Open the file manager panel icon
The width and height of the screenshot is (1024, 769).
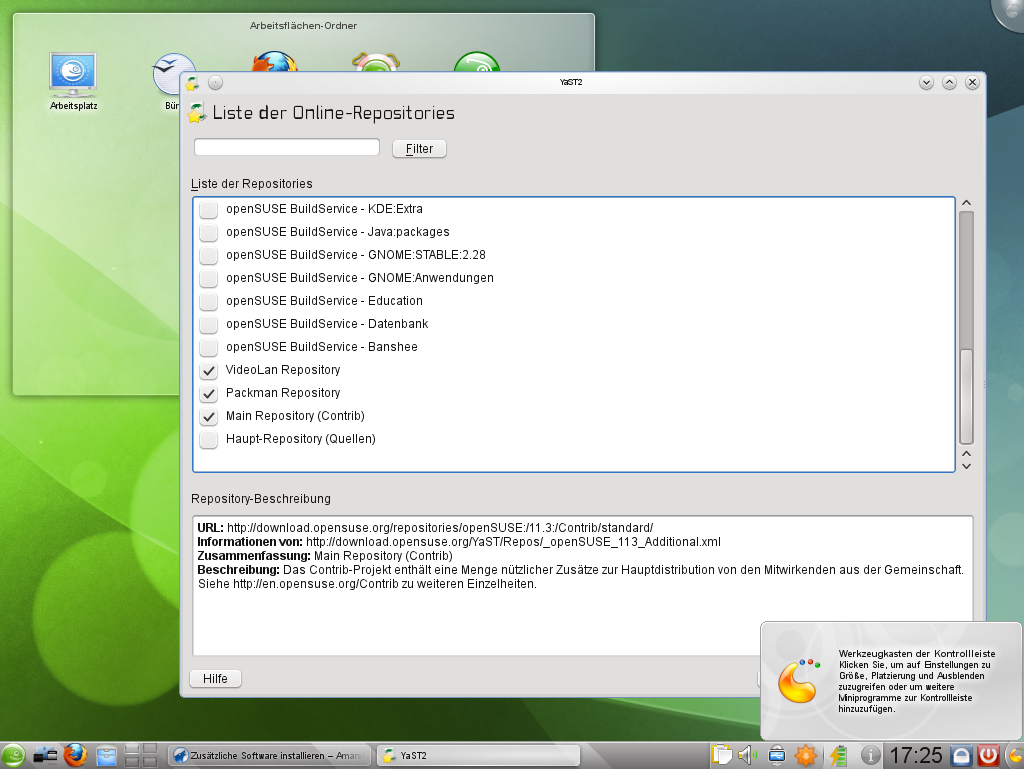pyautogui.click(x=107, y=755)
